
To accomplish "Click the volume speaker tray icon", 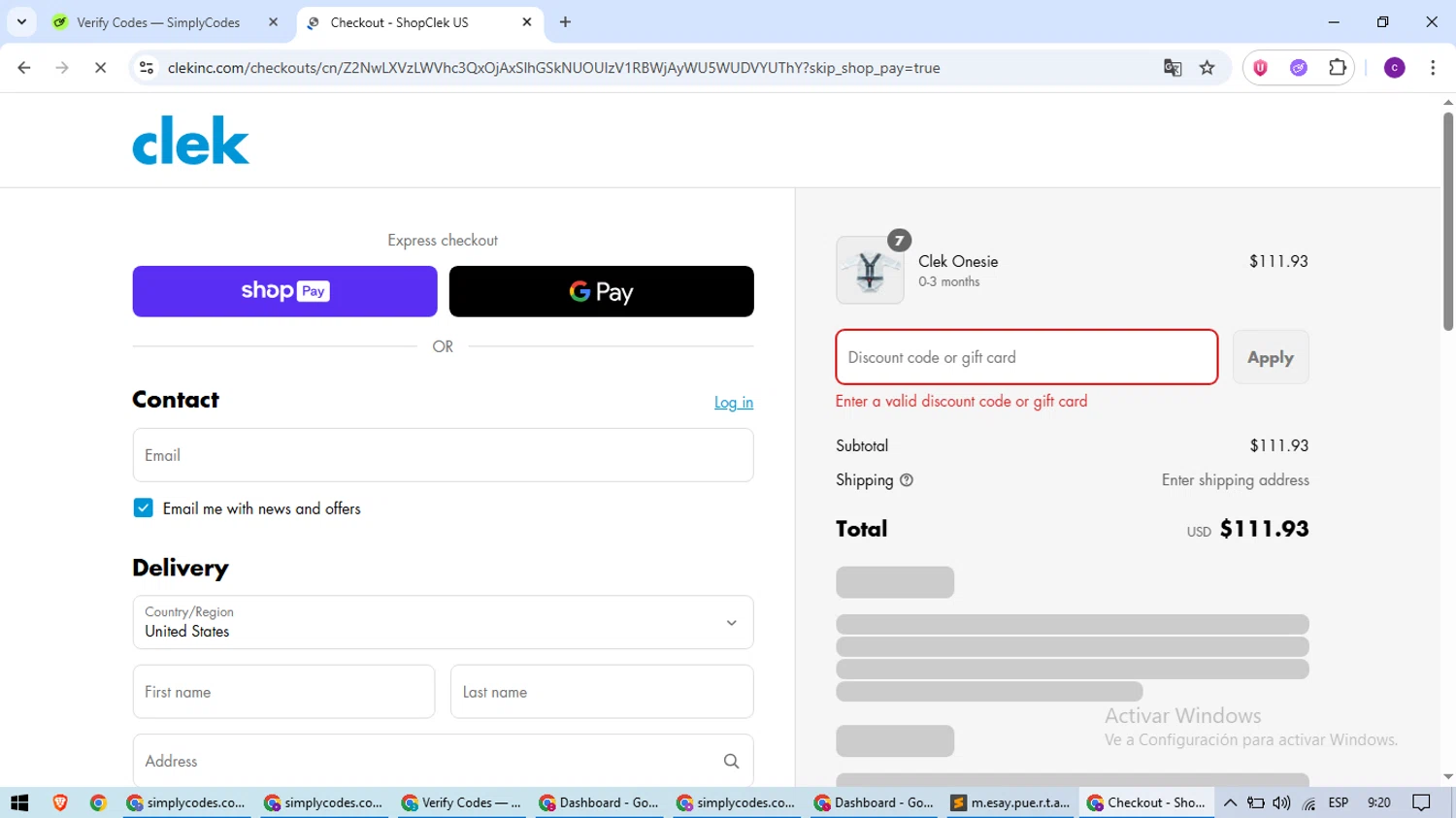I will click(1281, 802).
